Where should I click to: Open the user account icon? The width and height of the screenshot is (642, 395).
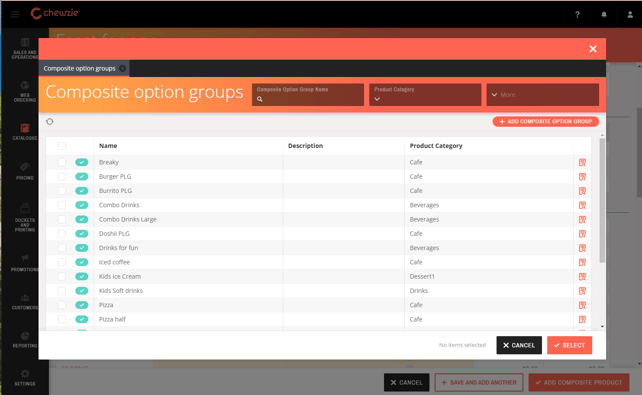(x=630, y=15)
